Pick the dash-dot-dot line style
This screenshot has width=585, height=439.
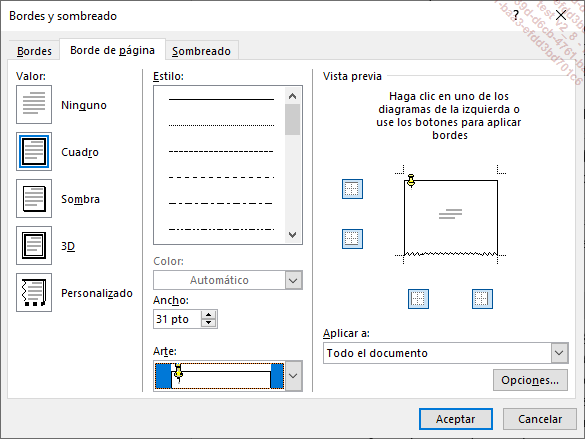pos(221,229)
